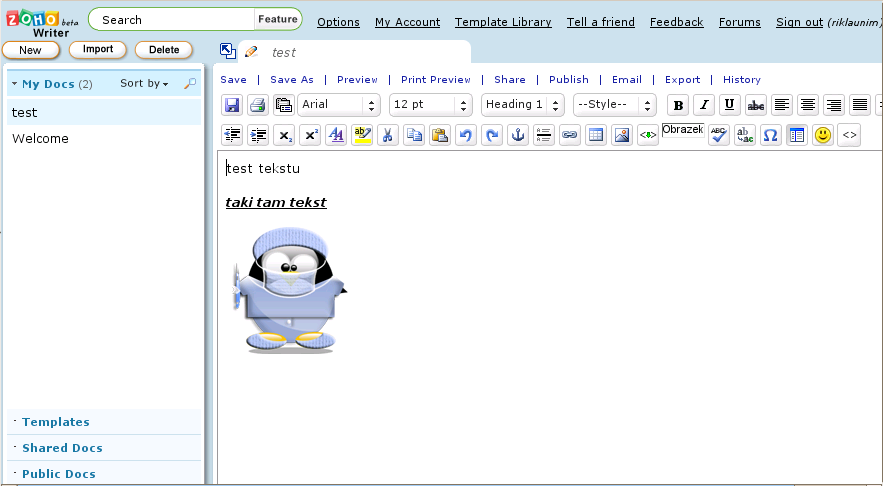This screenshot has width=883, height=486.
Task: Toggle underline formatting
Action: tap(730, 105)
